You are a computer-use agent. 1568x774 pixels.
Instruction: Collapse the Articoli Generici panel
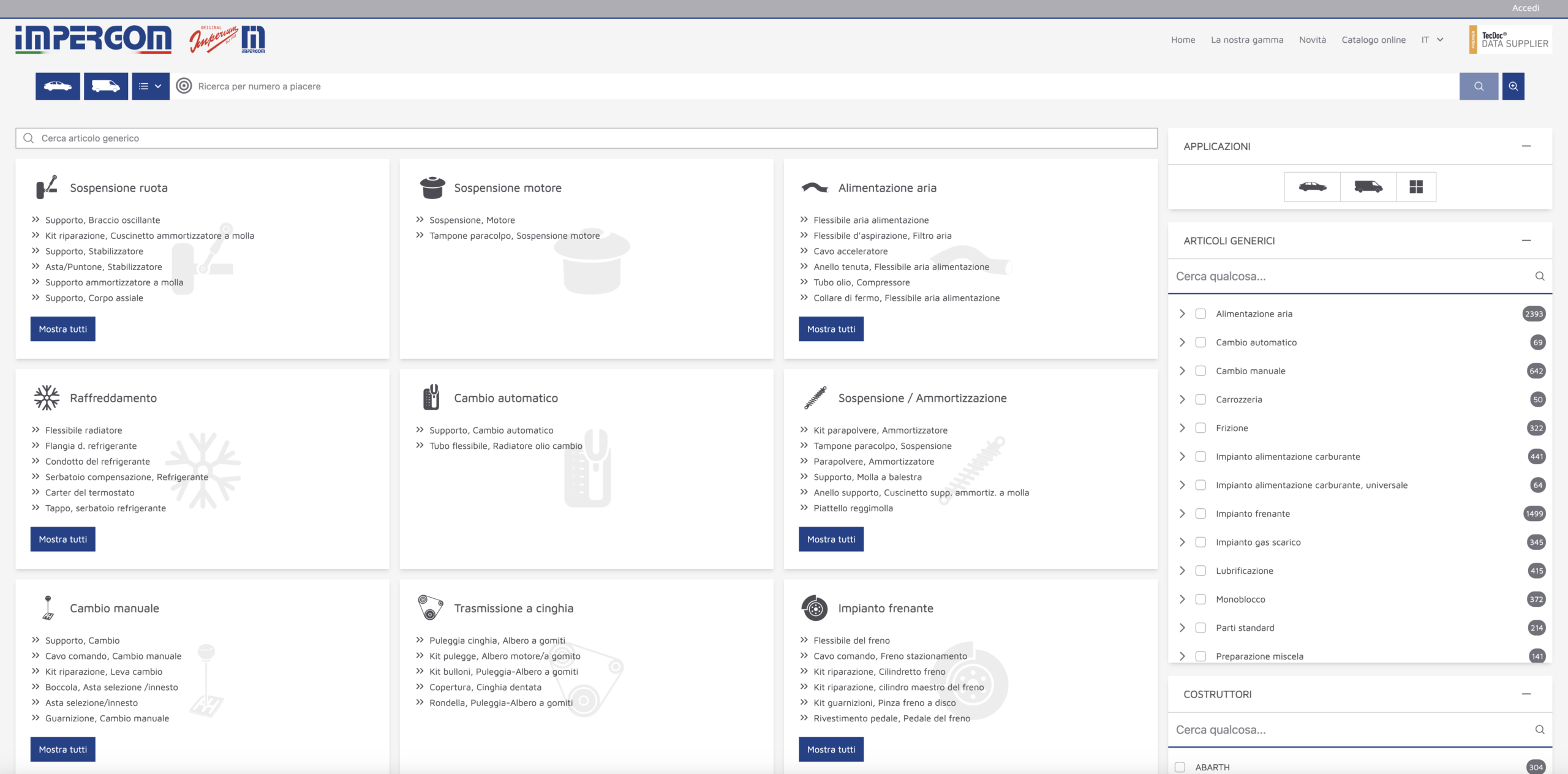[1526, 241]
